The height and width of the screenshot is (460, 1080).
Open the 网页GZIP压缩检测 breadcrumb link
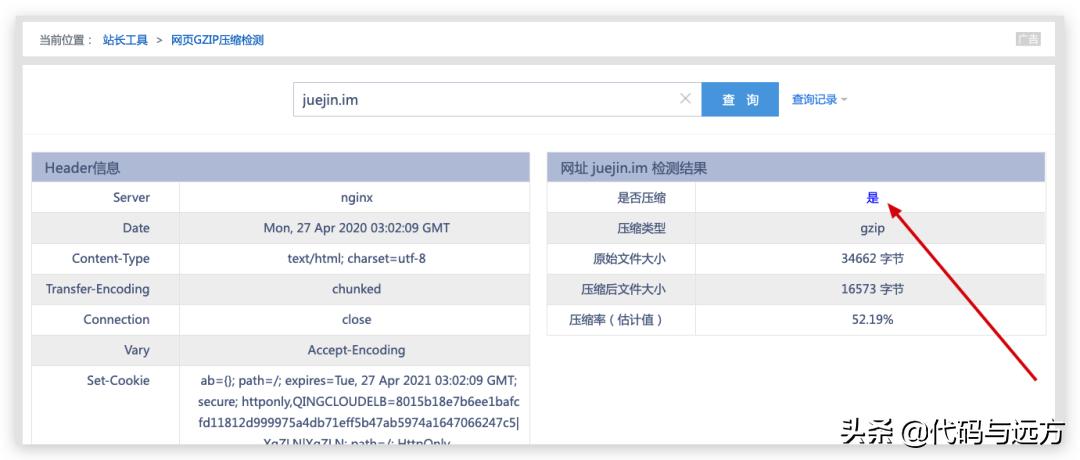(217, 40)
